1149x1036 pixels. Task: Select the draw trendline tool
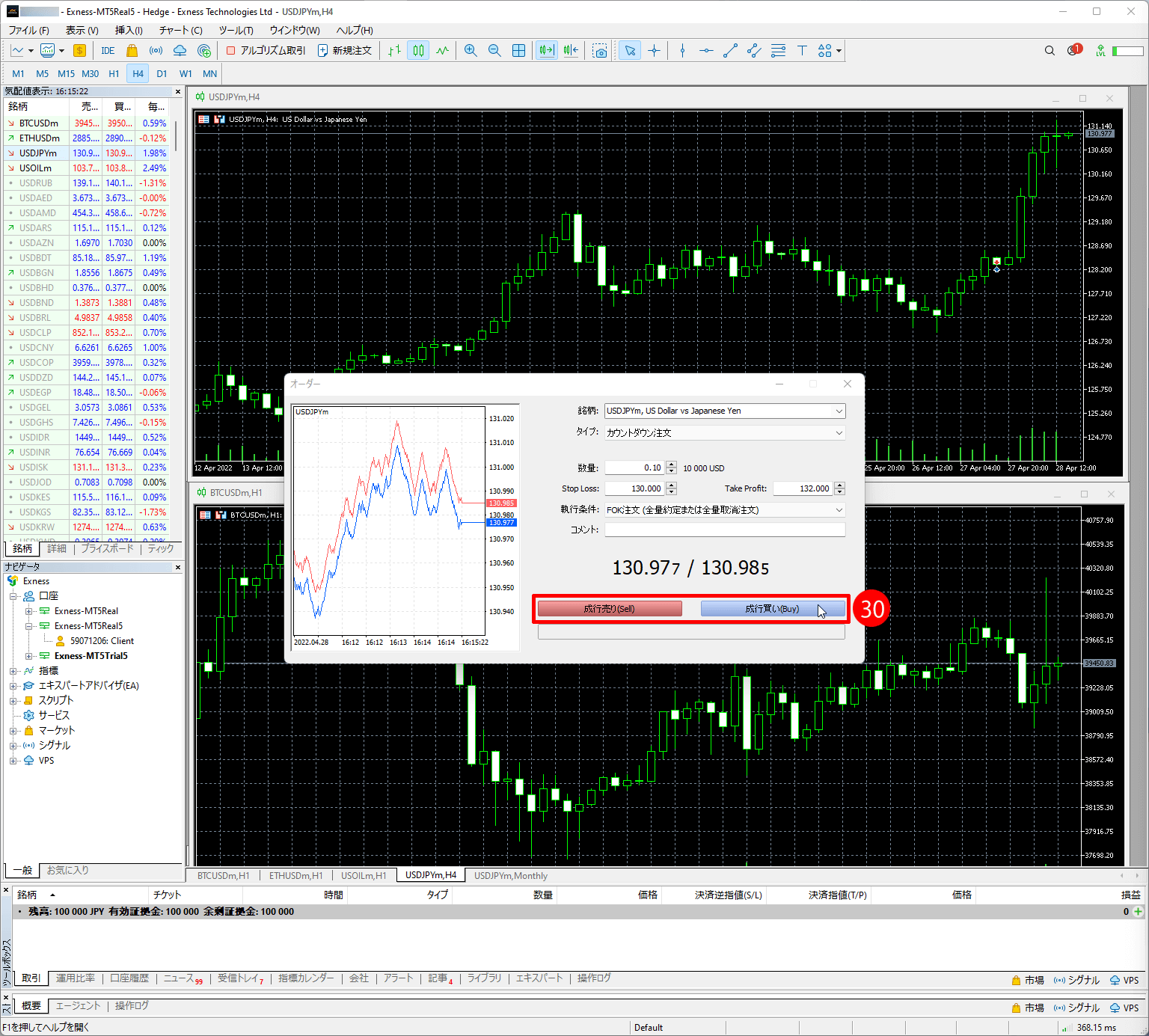pos(730,50)
